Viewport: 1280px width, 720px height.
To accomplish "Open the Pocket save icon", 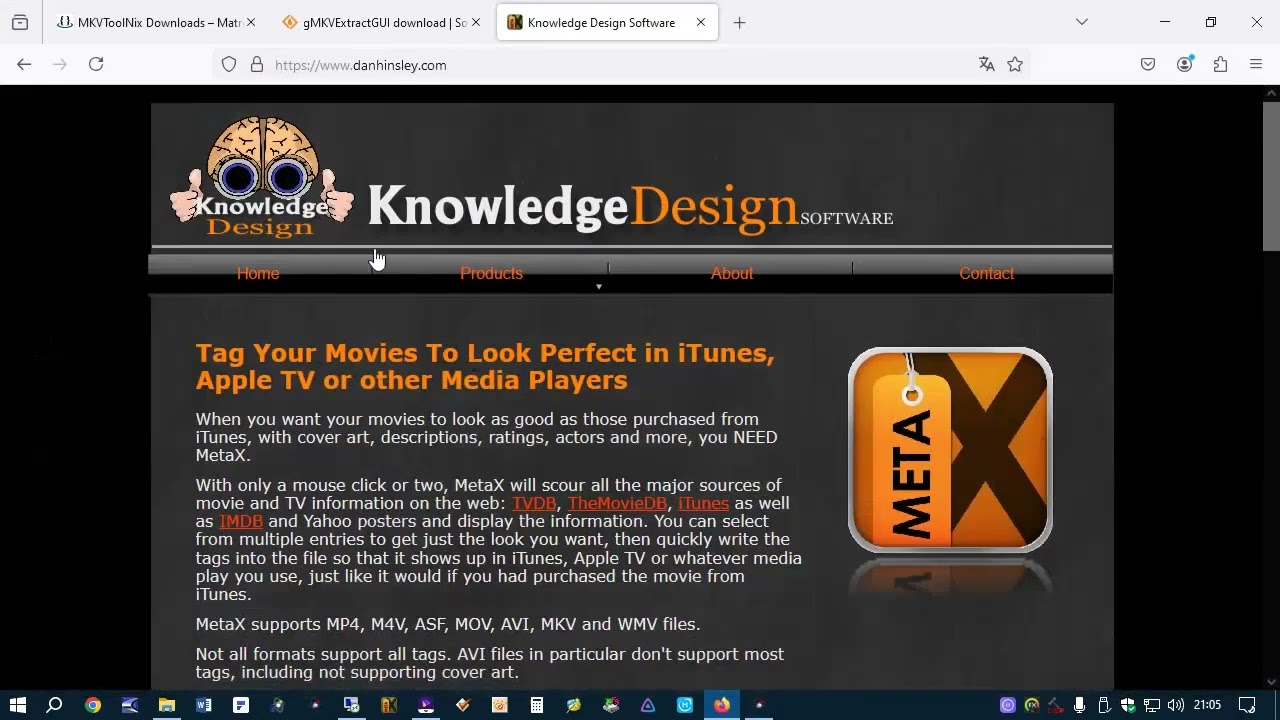I will click(x=1148, y=64).
